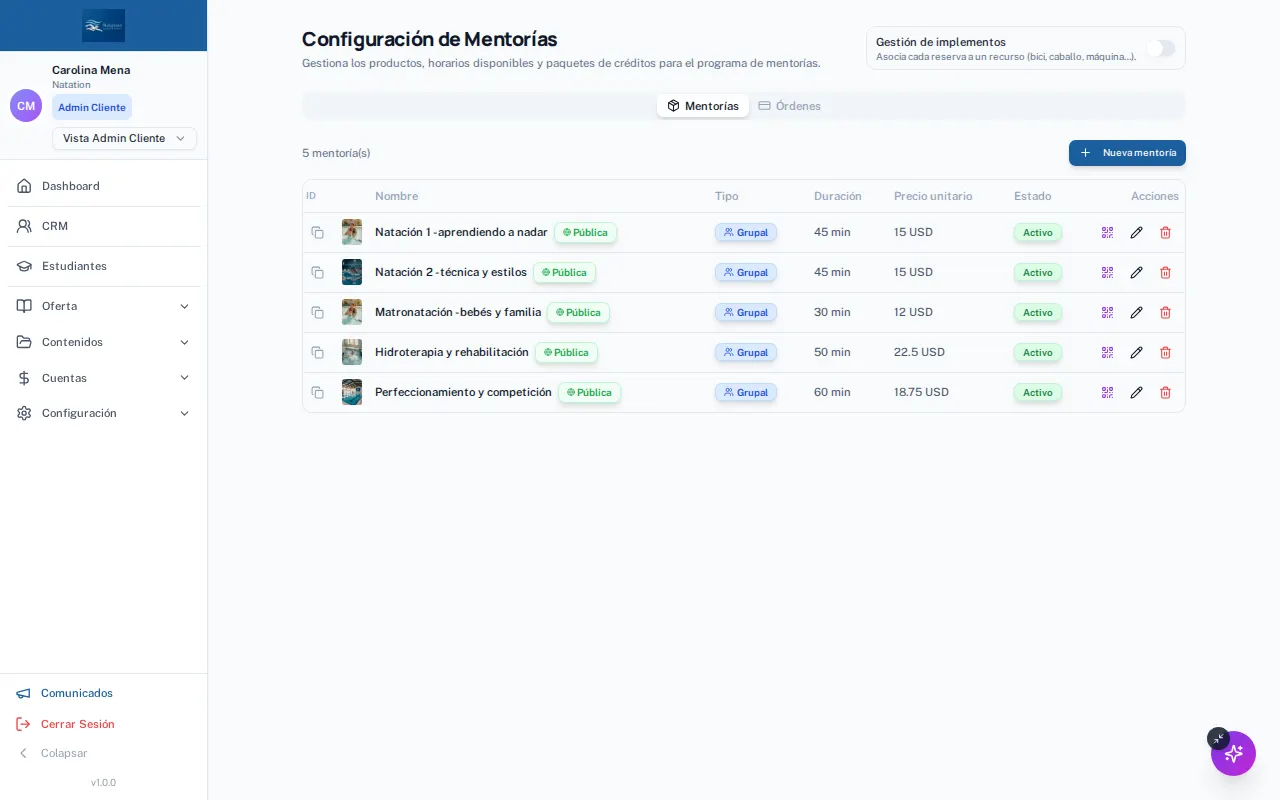Expand the Oferta sidebar section
The height and width of the screenshot is (800, 1280).
click(x=104, y=306)
